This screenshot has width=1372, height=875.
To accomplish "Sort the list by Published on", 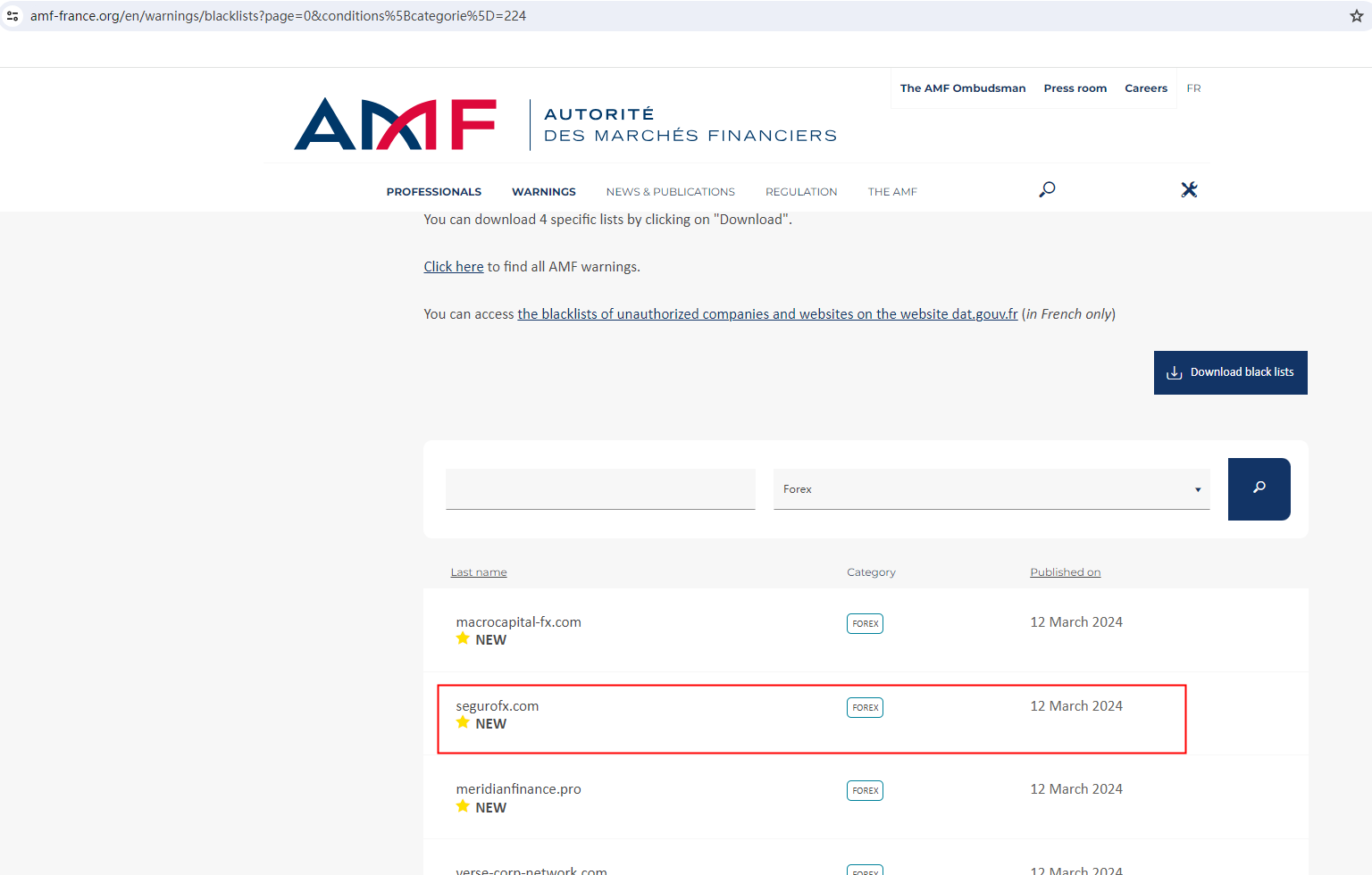I will click(1065, 572).
